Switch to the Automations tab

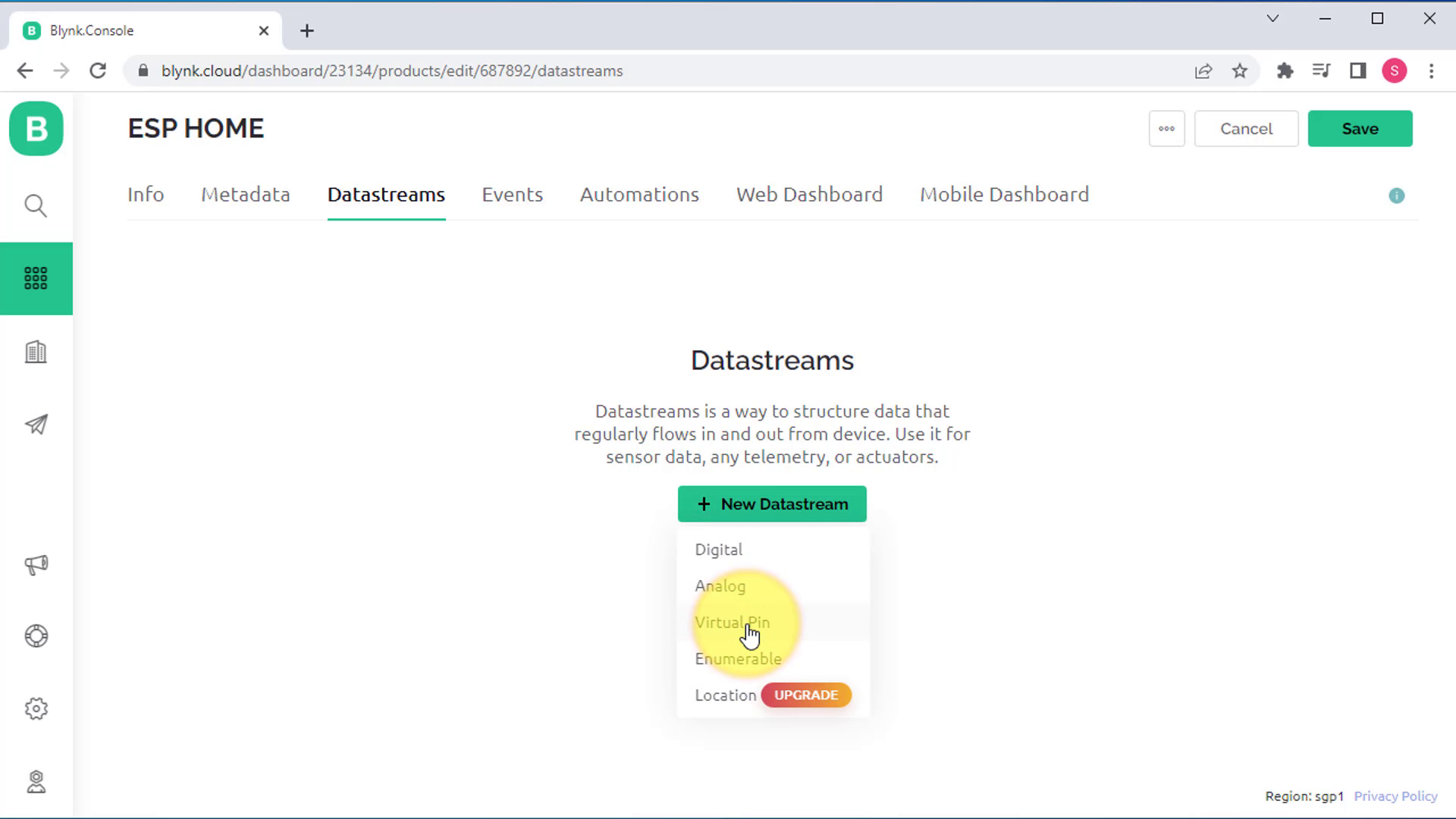pos(639,195)
